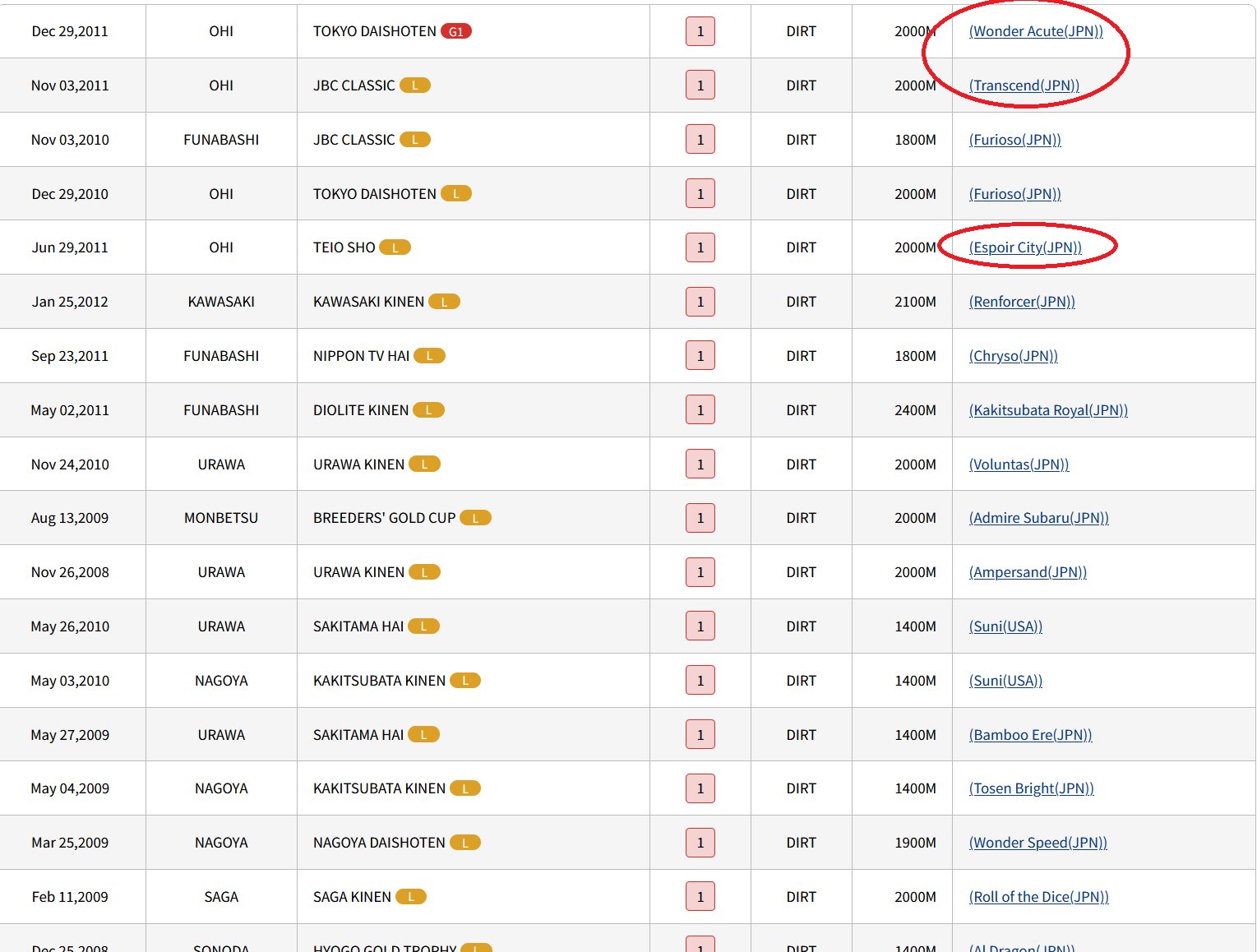The width and height of the screenshot is (1257, 952).
Task: Open the Ampersand(JPN) horse link
Action: click(1028, 572)
